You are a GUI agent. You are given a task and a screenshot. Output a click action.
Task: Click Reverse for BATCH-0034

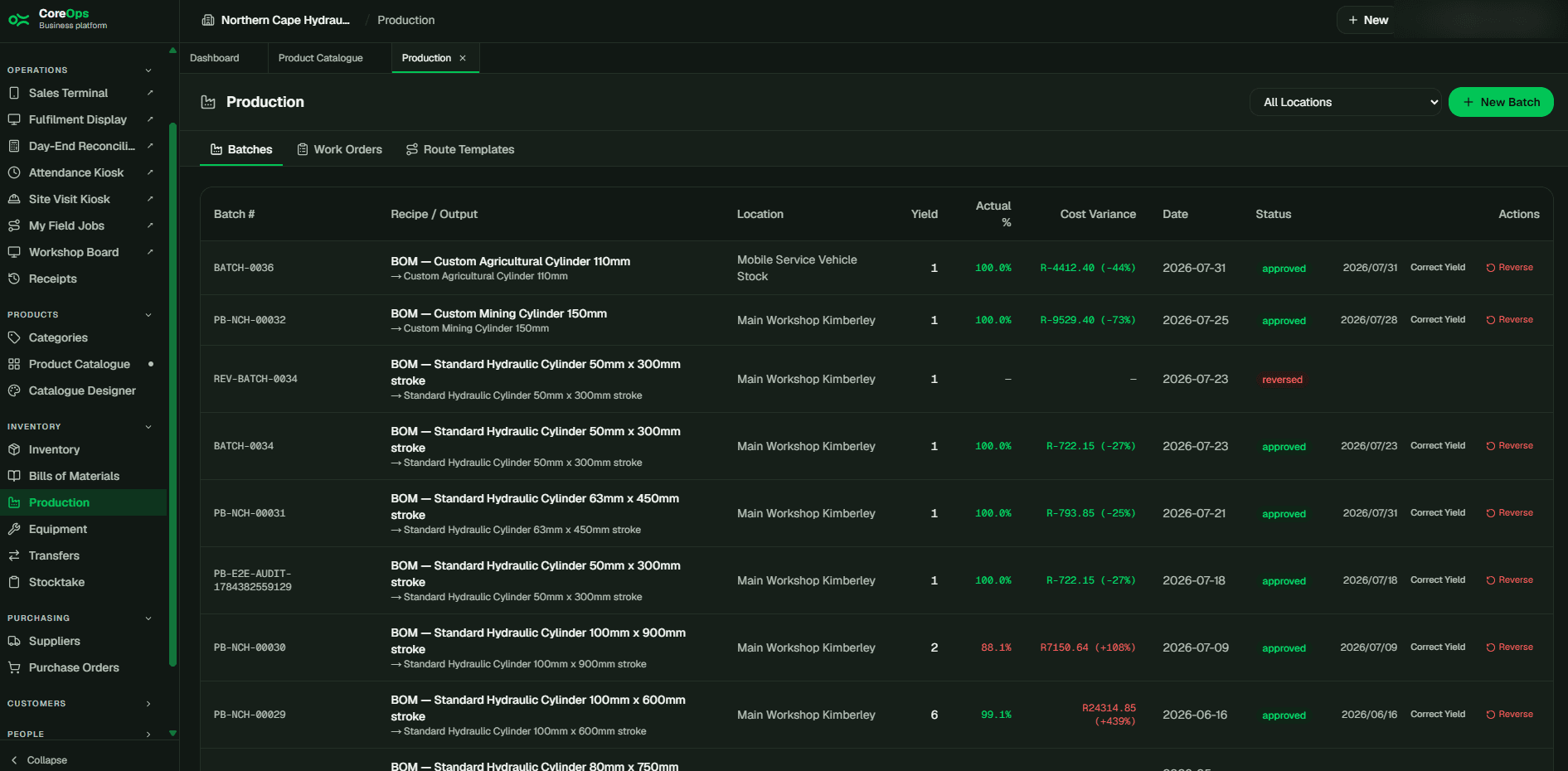[1509, 446]
